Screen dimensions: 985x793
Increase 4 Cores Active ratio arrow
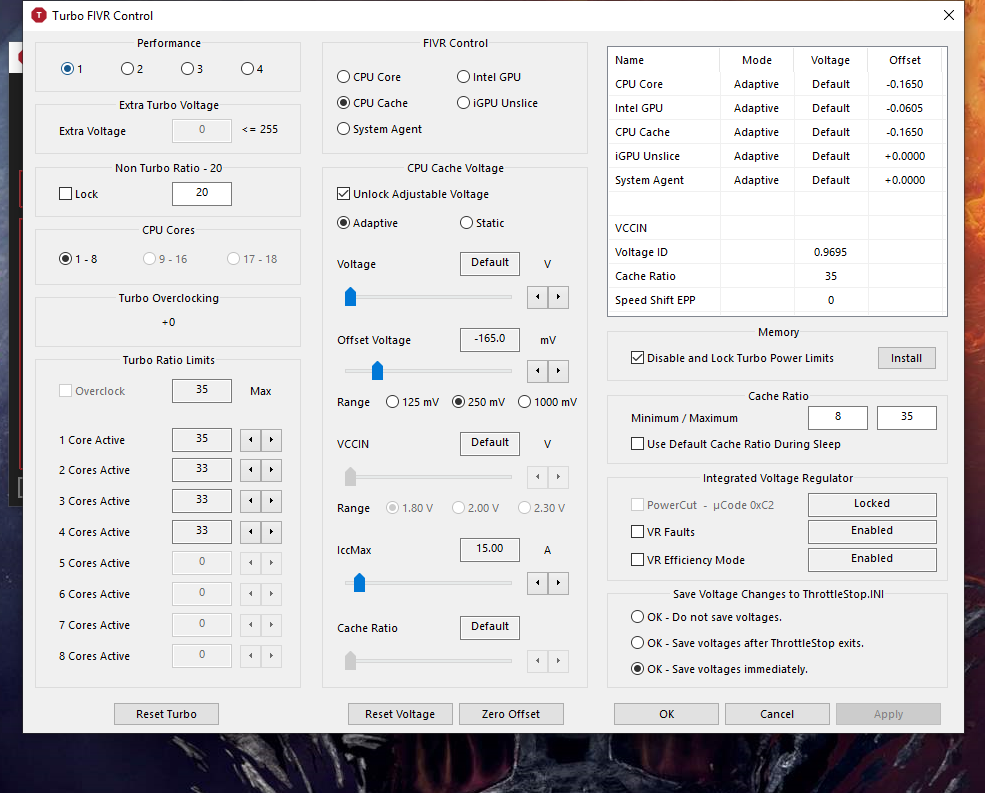tap(271, 532)
